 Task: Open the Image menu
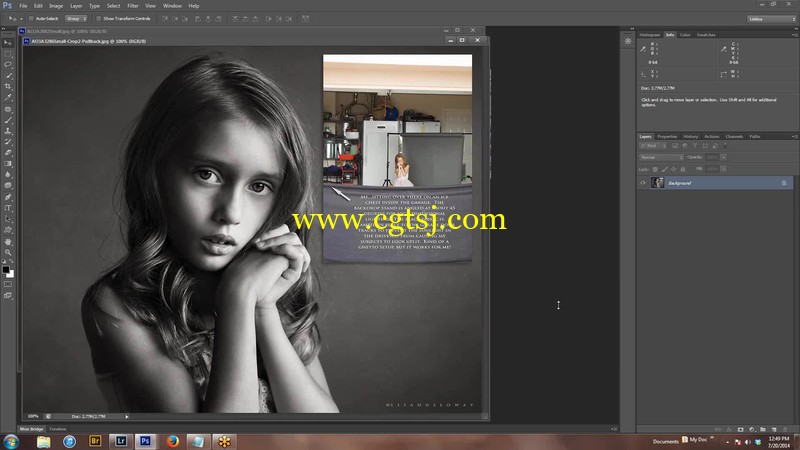point(56,6)
